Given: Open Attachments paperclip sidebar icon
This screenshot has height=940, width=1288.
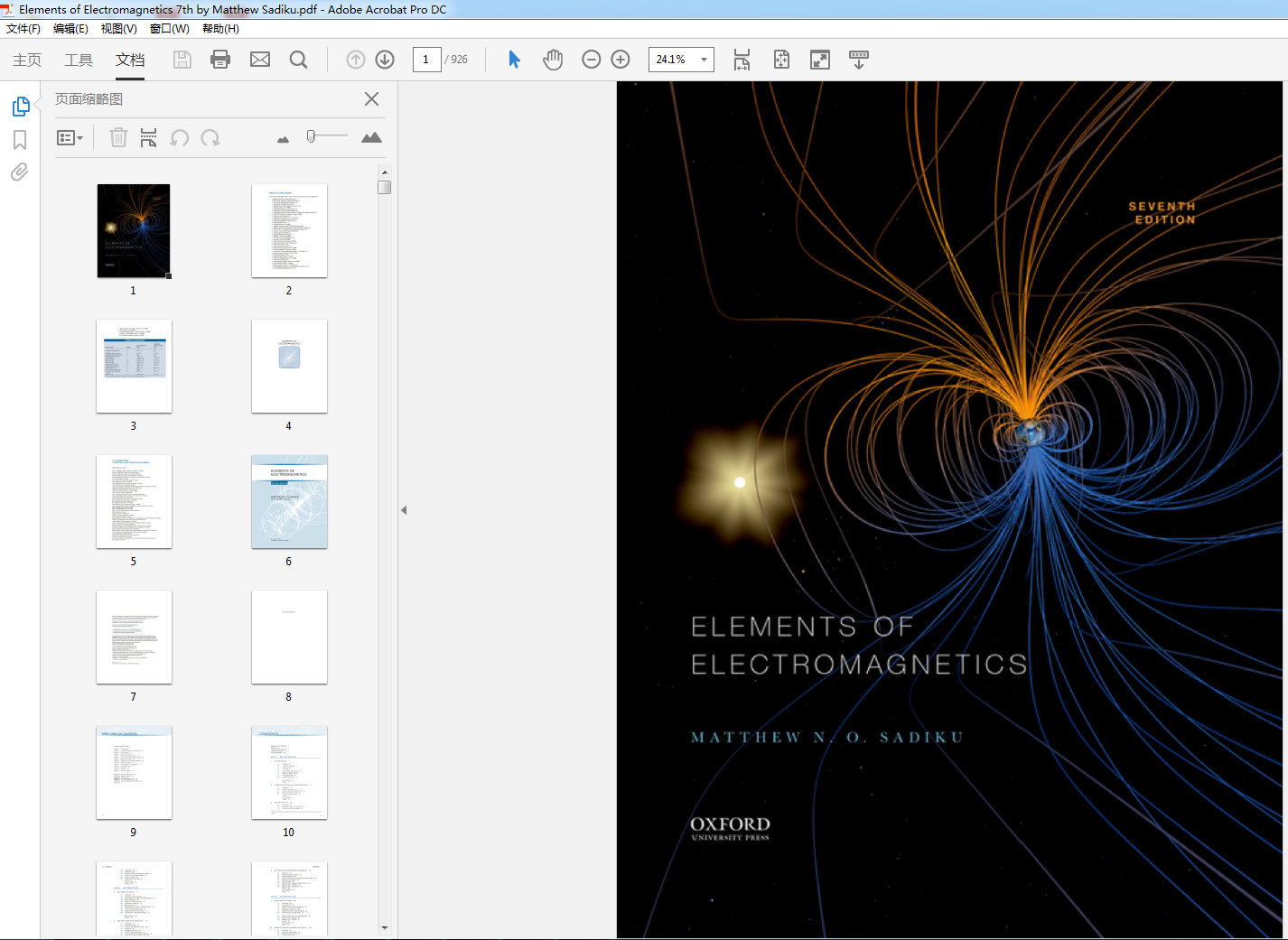Looking at the screenshot, I should [x=20, y=172].
